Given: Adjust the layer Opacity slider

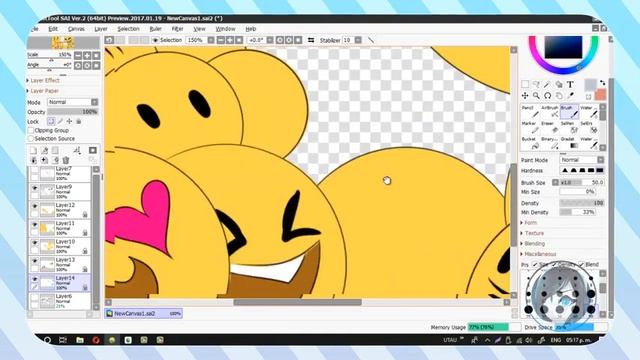Looking at the screenshot, I should [73, 111].
